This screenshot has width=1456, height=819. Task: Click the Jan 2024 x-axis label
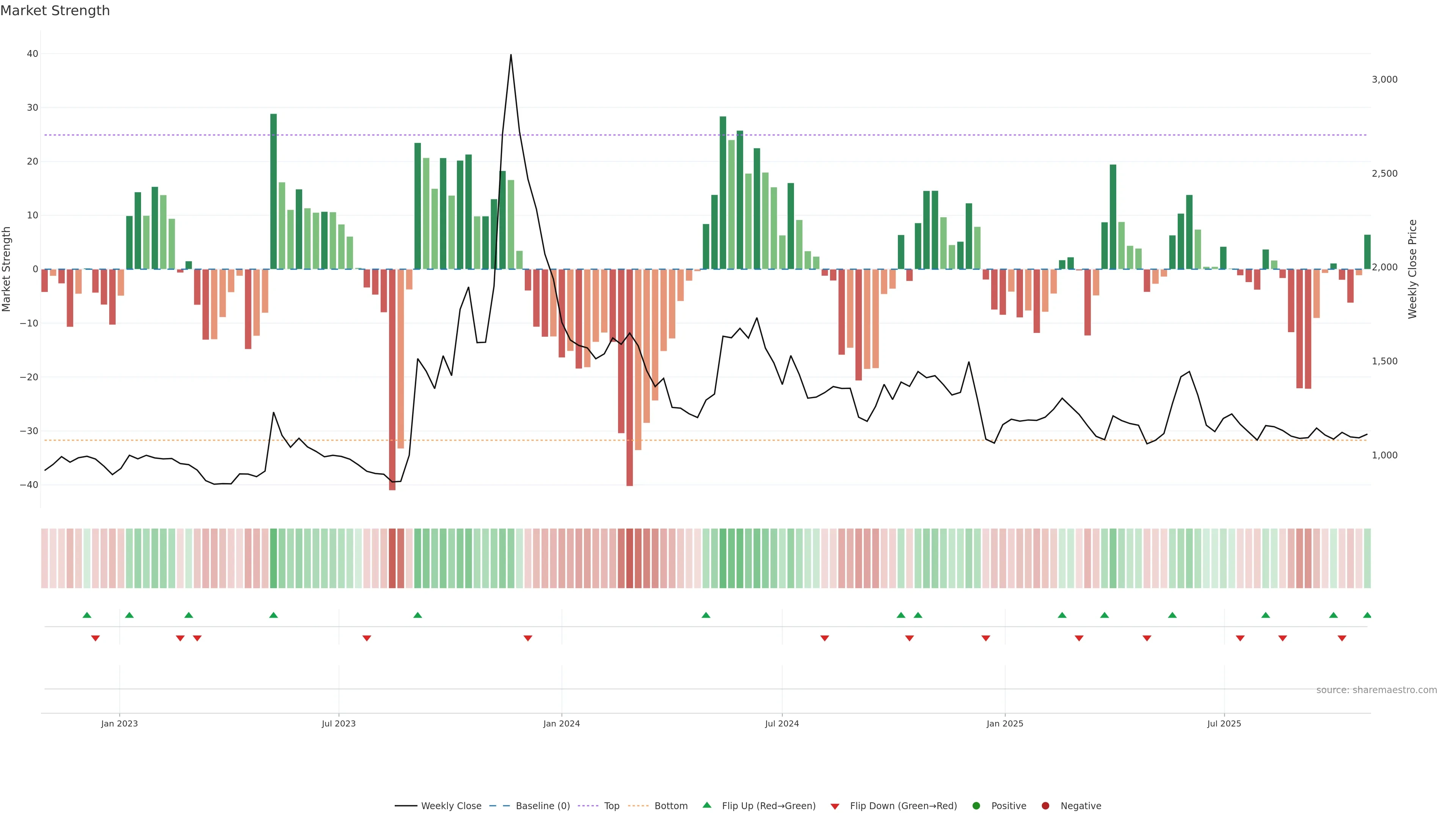(x=561, y=723)
